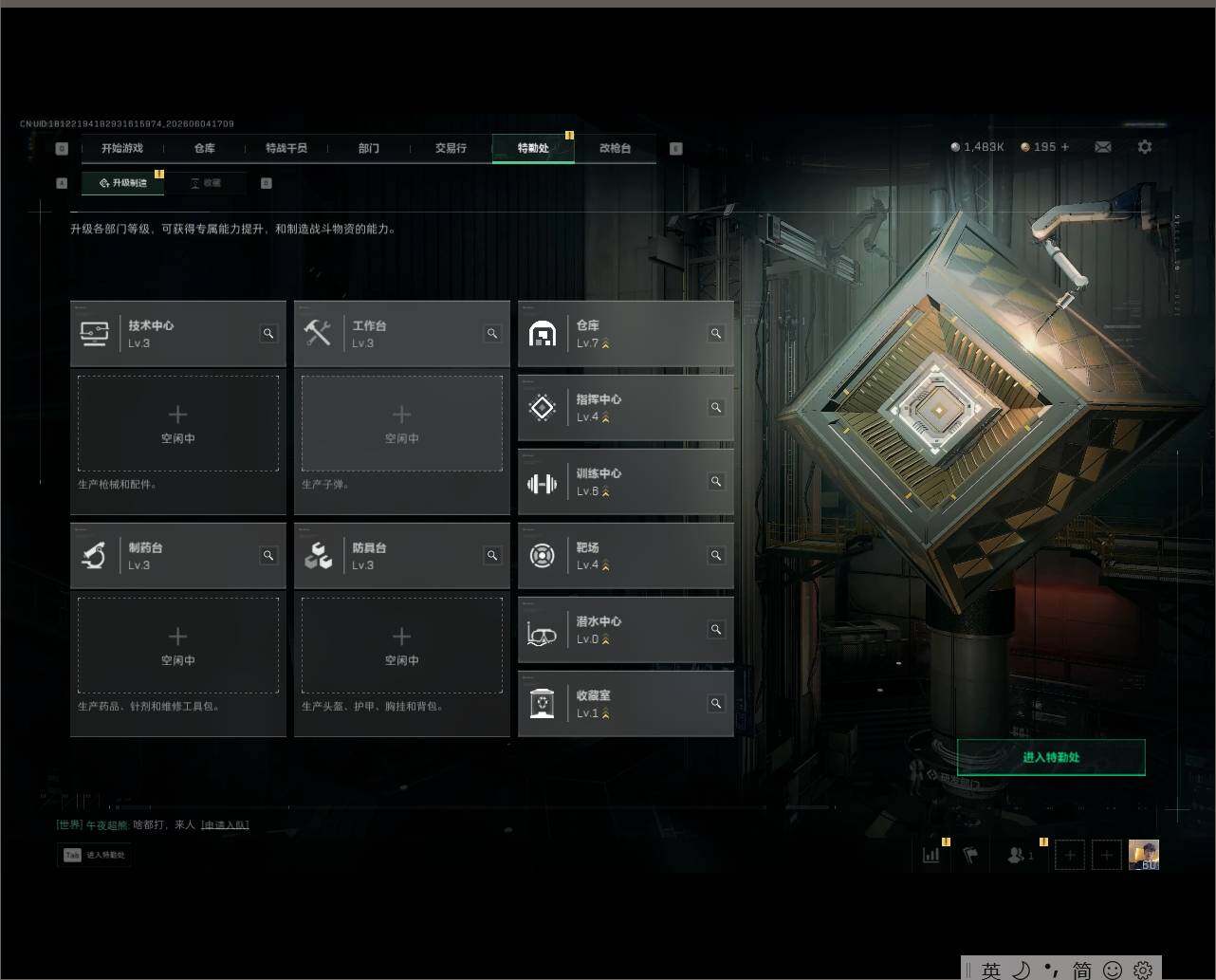Click the plus next to 195 currency
Screen dimensions: 1216x980
point(1065,147)
